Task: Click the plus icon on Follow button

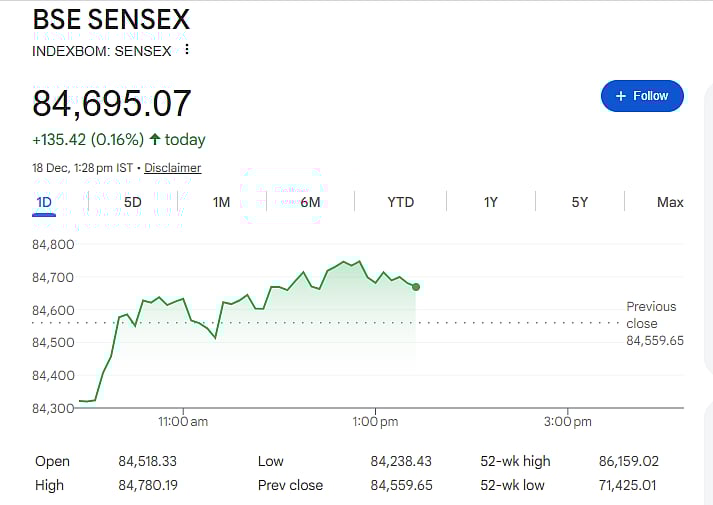Action: (621, 96)
